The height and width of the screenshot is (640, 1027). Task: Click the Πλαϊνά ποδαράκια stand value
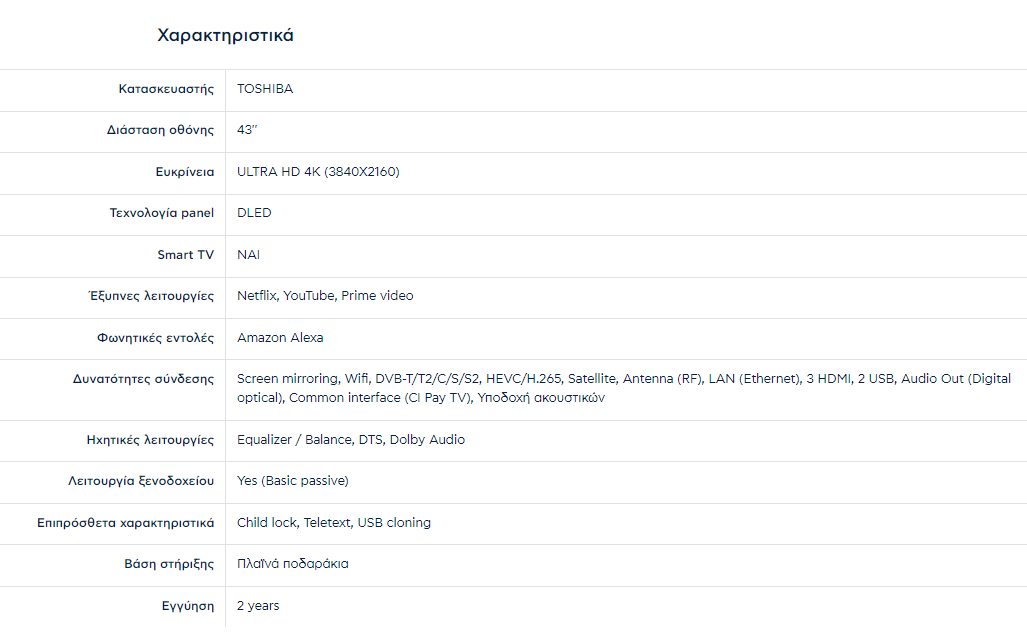pos(292,564)
